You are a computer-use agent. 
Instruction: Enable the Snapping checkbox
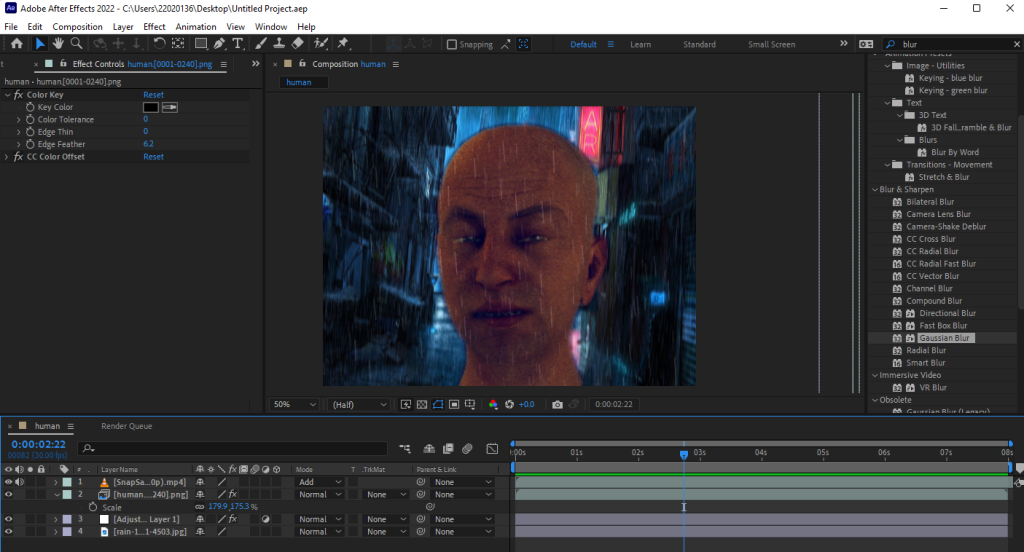(x=451, y=44)
